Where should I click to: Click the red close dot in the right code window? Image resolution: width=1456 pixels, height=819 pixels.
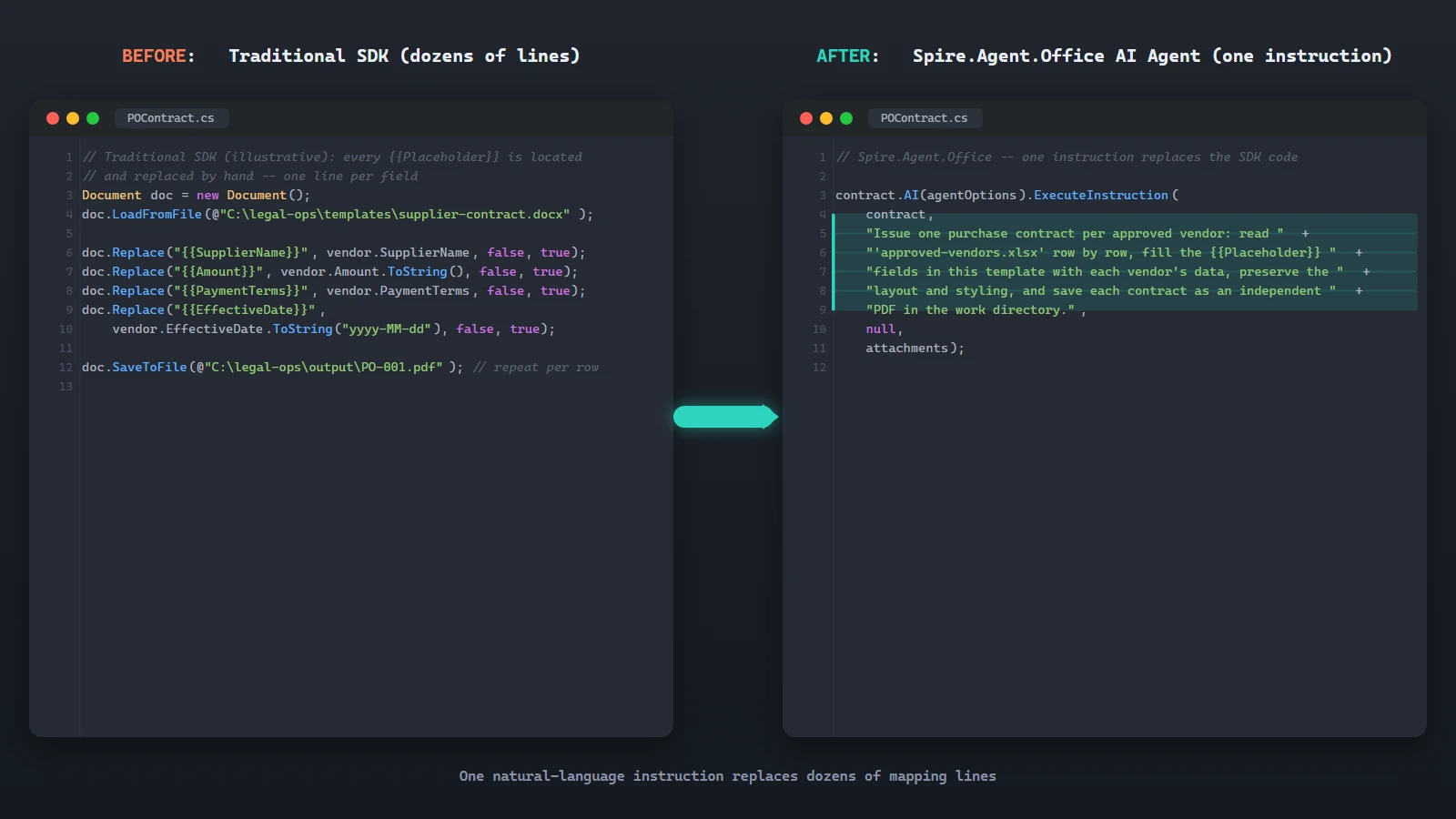tap(806, 118)
